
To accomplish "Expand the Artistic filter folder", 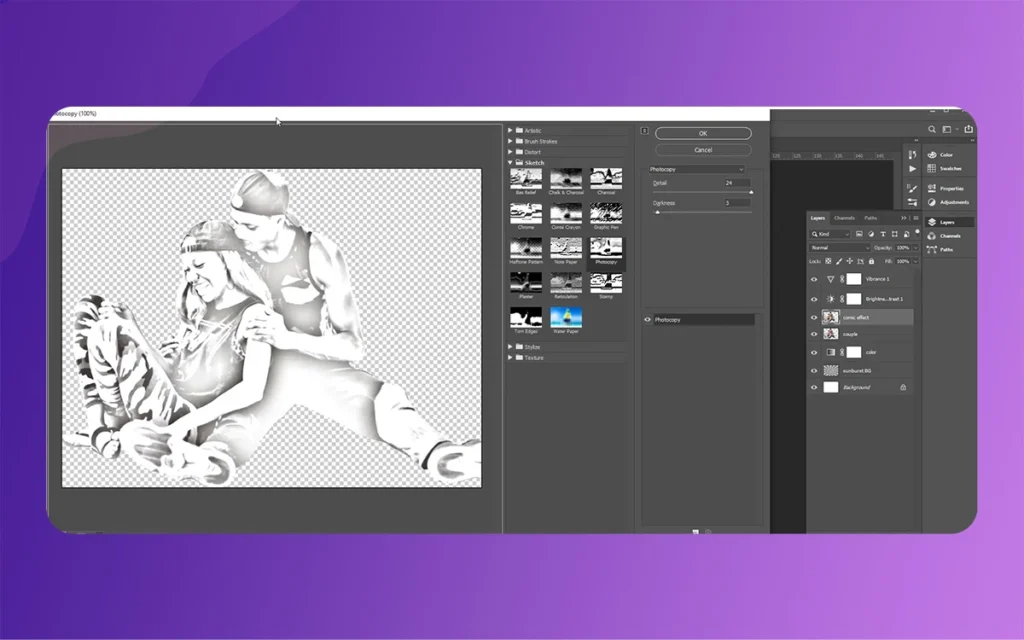I will (x=510, y=131).
